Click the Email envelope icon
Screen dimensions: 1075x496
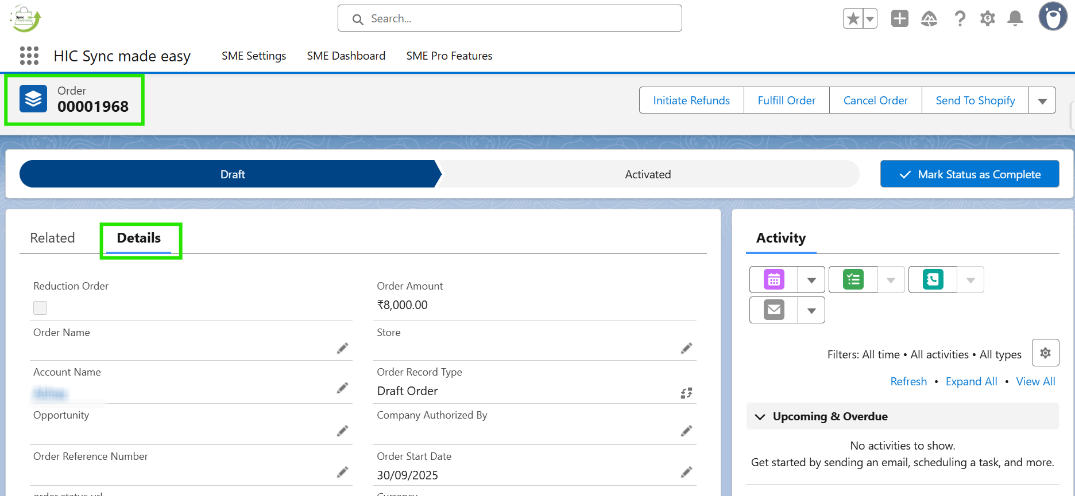click(x=774, y=310)
